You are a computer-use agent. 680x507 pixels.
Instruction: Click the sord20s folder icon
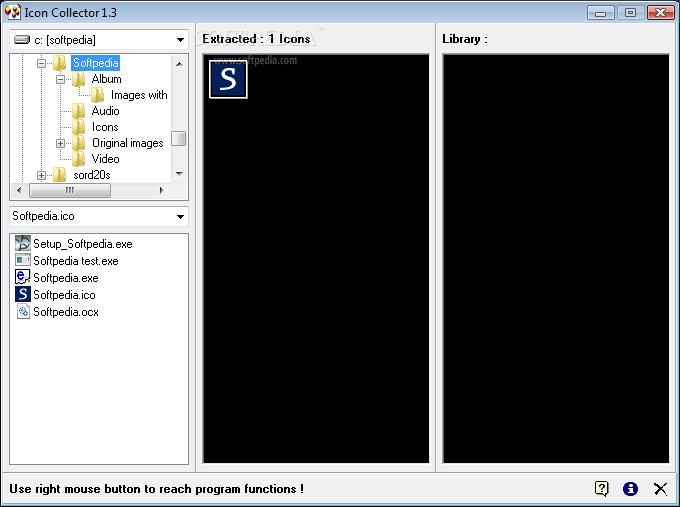pos(59,175)
